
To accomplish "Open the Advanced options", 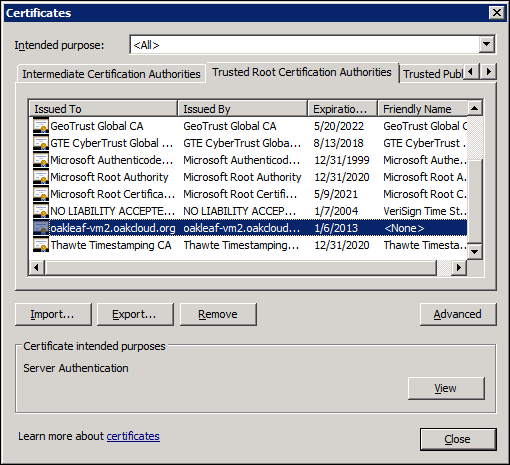I will pyautogui.click(x=458, y=314).
